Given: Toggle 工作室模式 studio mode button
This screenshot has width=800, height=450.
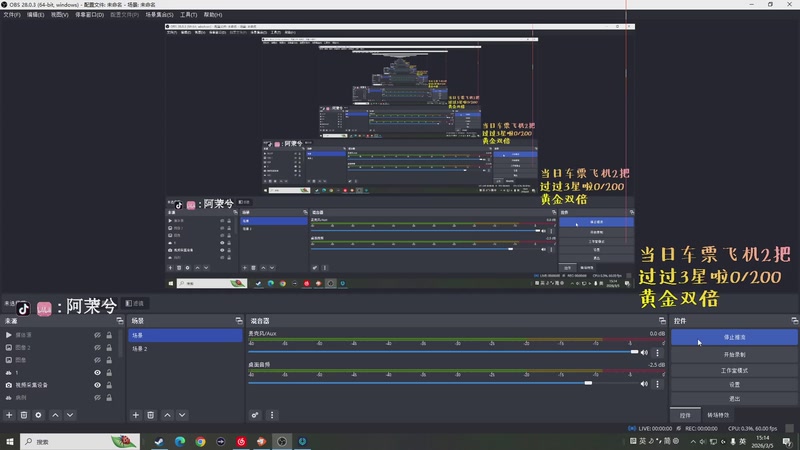Looking at the screenshot, I should (x=734, y=370).
